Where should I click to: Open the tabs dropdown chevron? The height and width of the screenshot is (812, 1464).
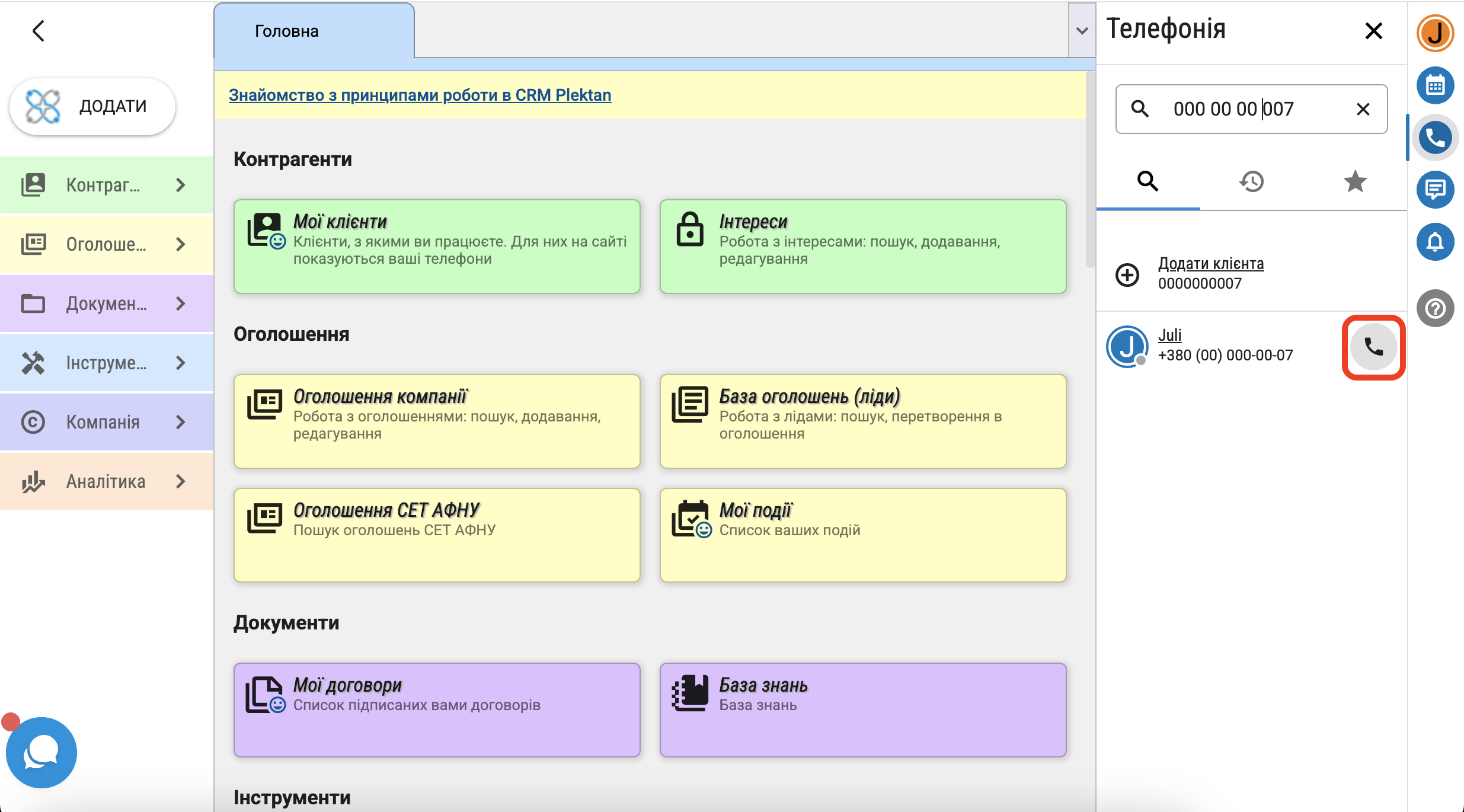(x=1082, y=31)
